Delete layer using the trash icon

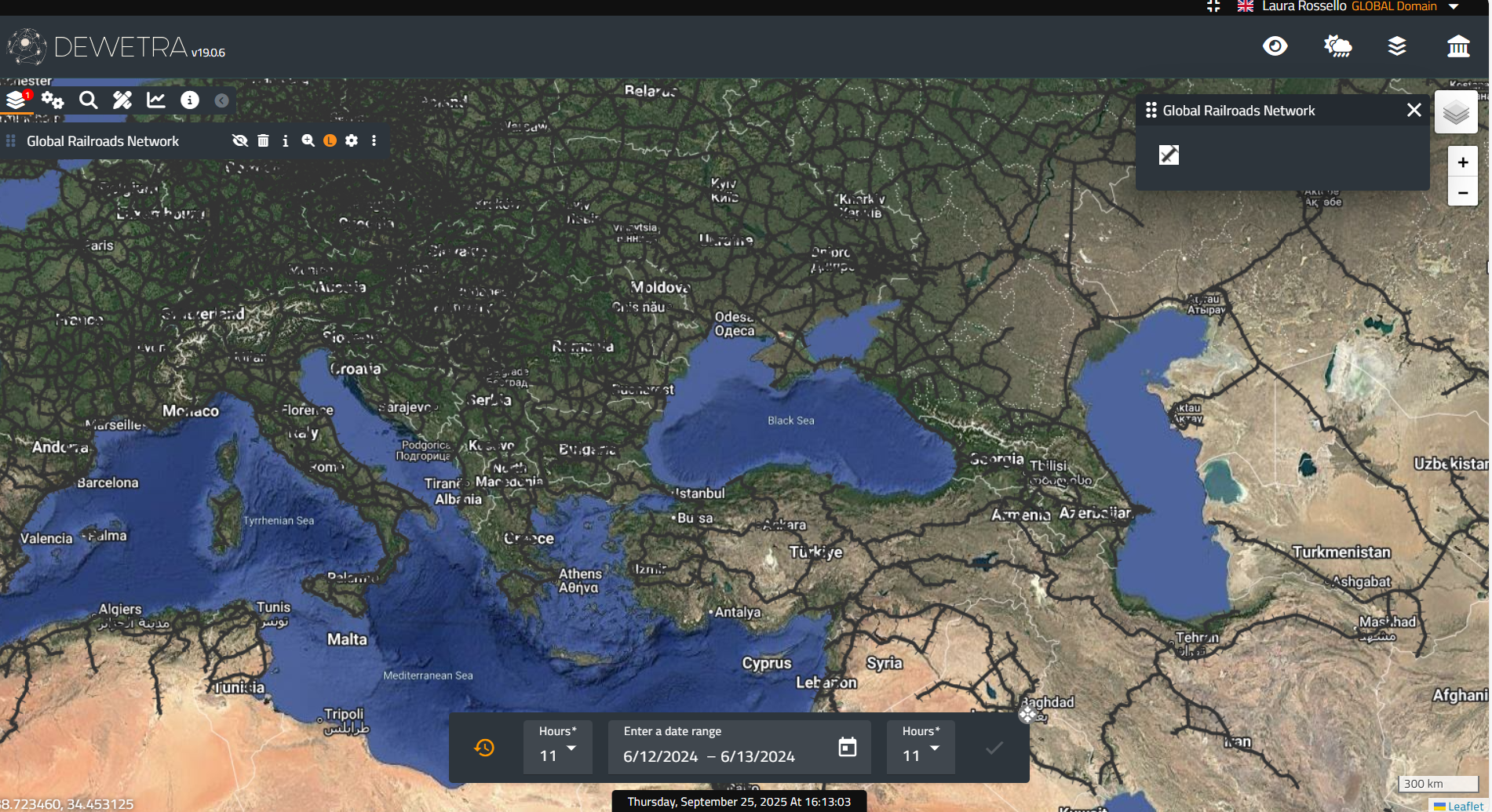(x=264, y=141)
